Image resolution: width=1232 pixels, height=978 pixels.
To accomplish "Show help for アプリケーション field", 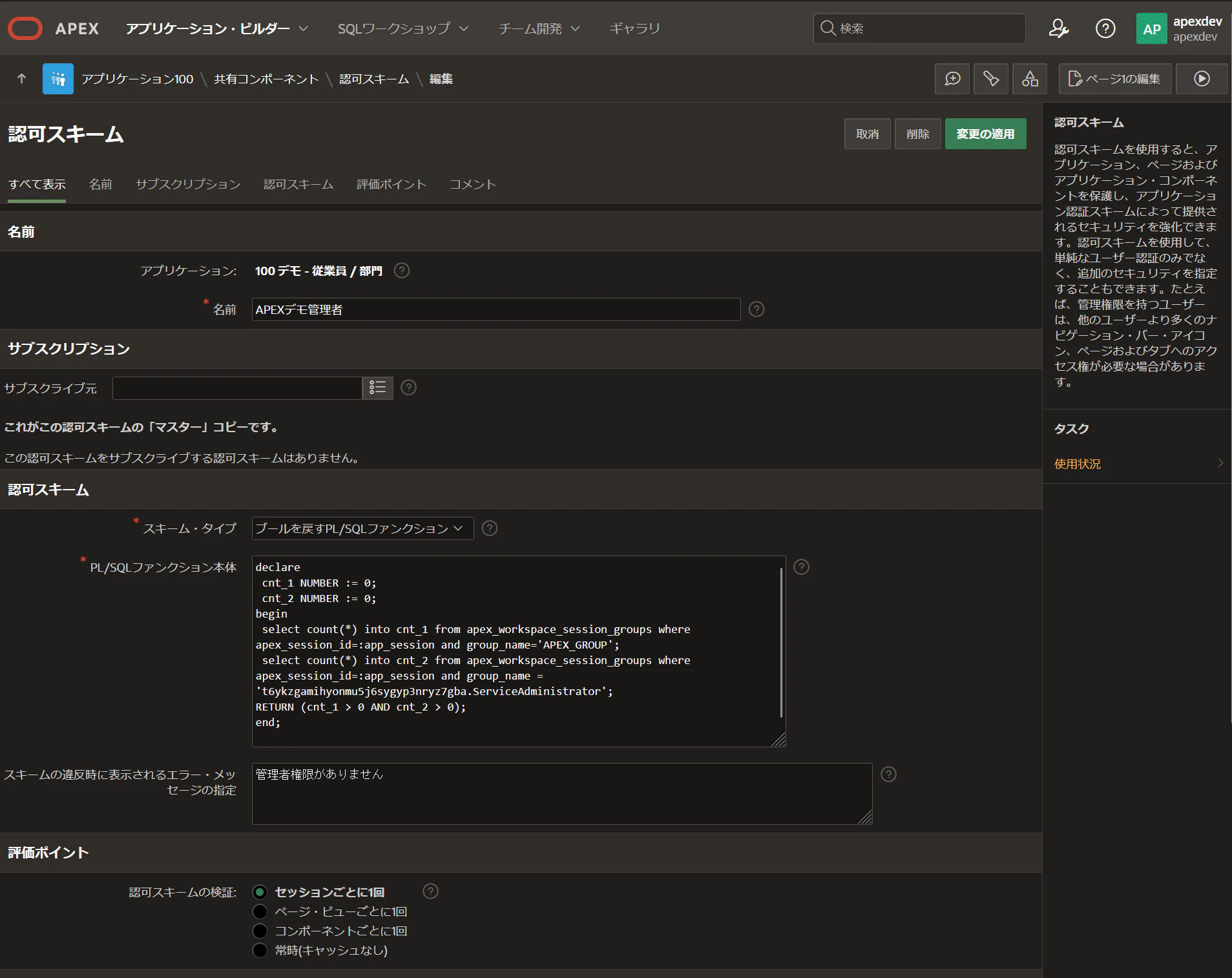I will point(402,271).
